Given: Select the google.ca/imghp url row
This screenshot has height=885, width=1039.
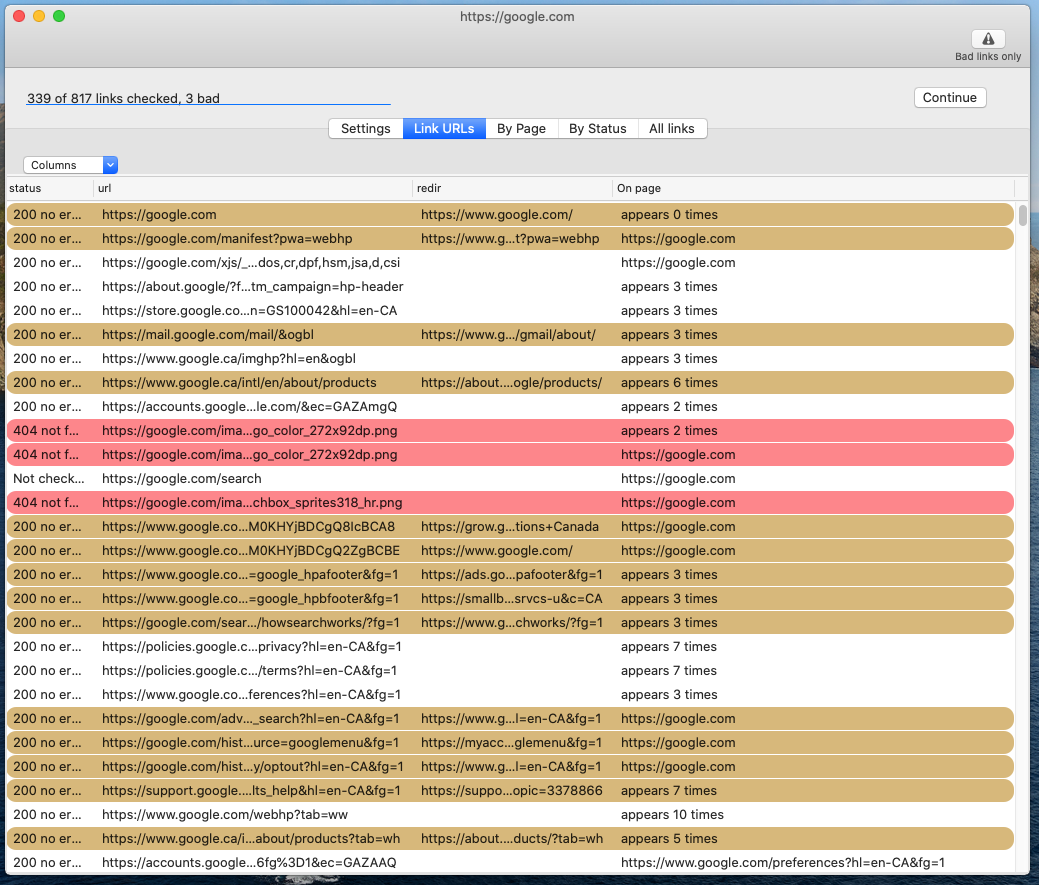Looking at the screenshot, I should click(510, 358).
